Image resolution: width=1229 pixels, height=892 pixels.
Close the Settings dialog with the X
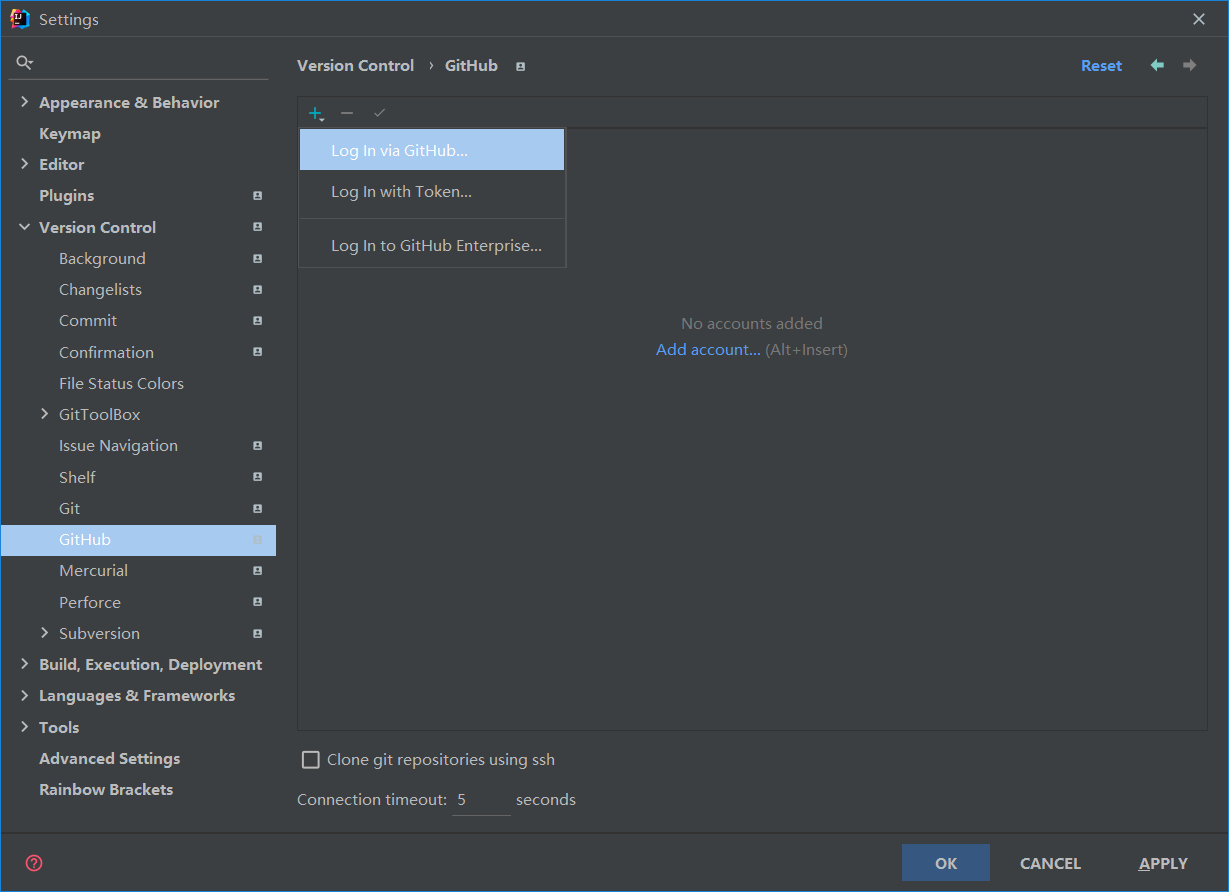tap(1199, 19)
